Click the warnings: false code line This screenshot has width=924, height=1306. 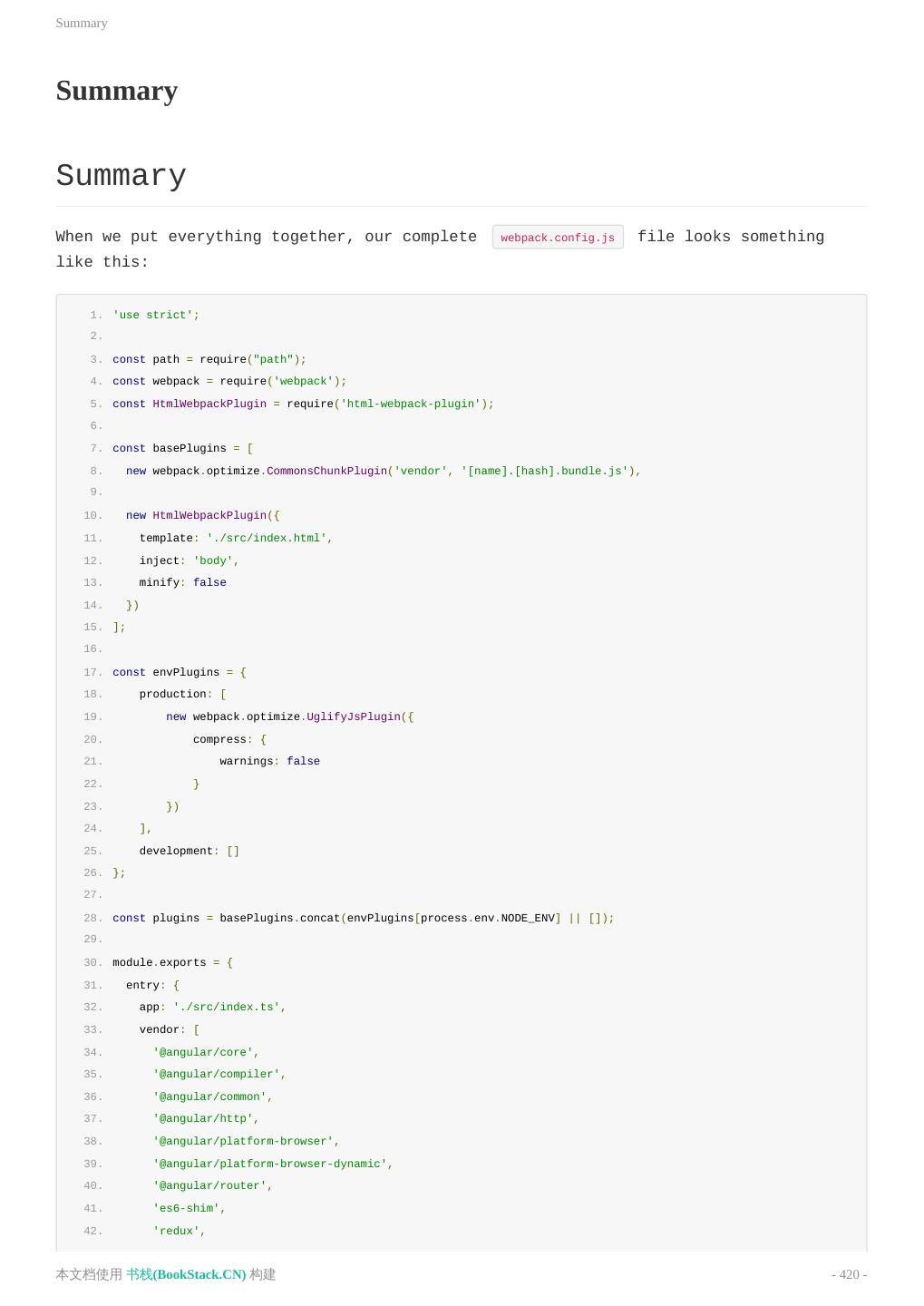pyautogui.click(x=269, y=761)
